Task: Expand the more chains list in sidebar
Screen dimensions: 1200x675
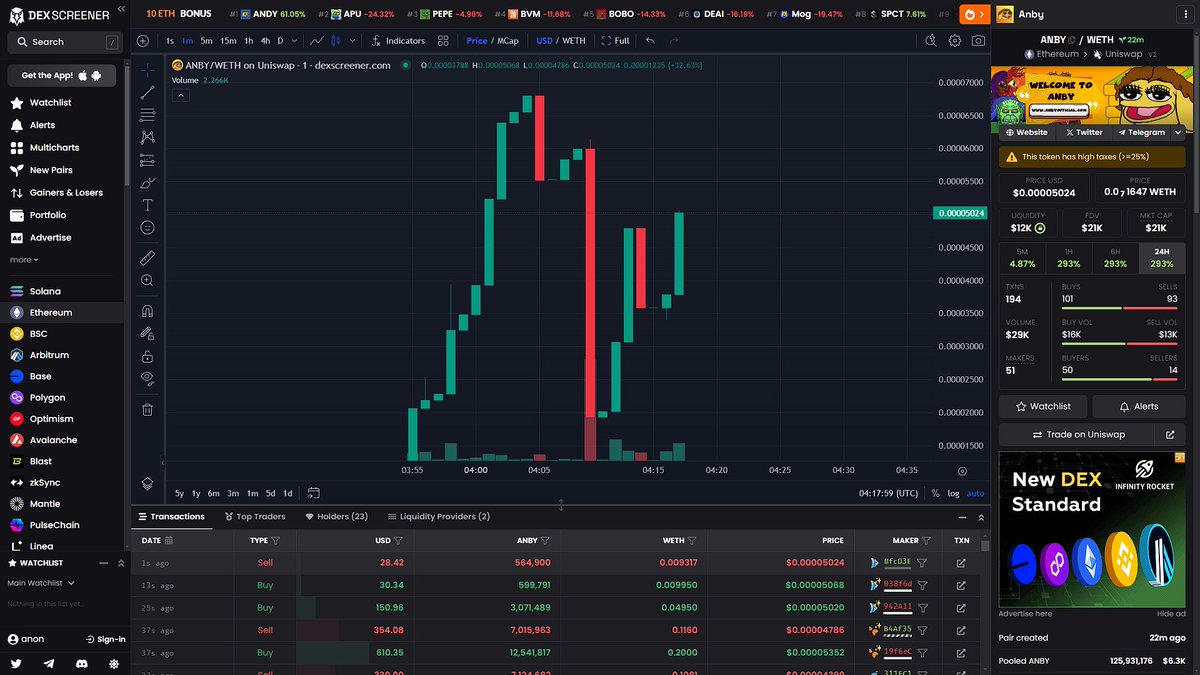Action: point(24,260)
